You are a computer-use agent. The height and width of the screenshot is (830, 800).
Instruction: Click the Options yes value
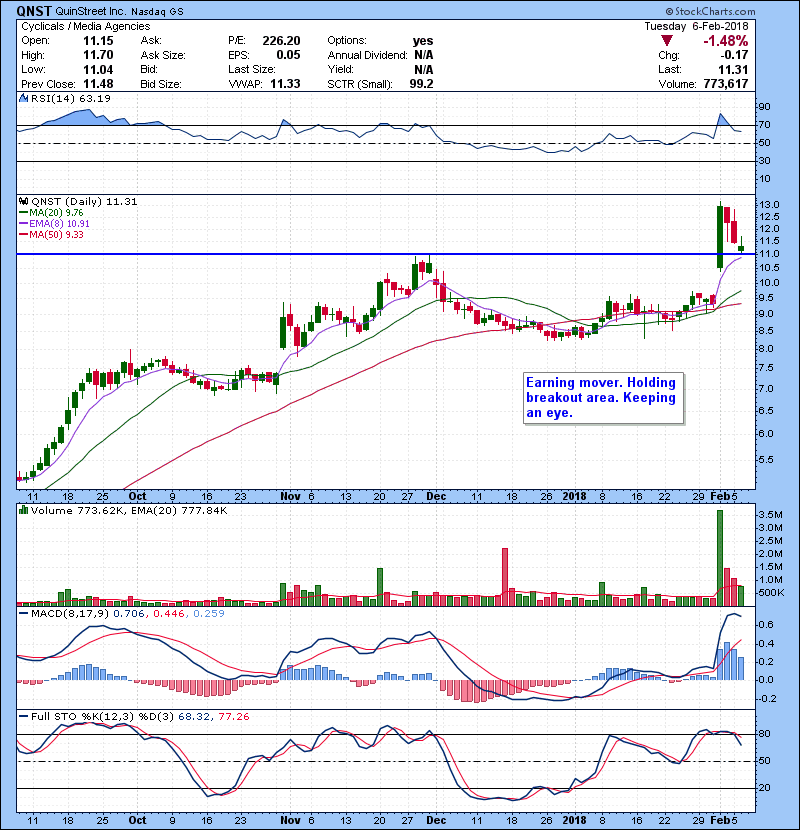[423, 41]
